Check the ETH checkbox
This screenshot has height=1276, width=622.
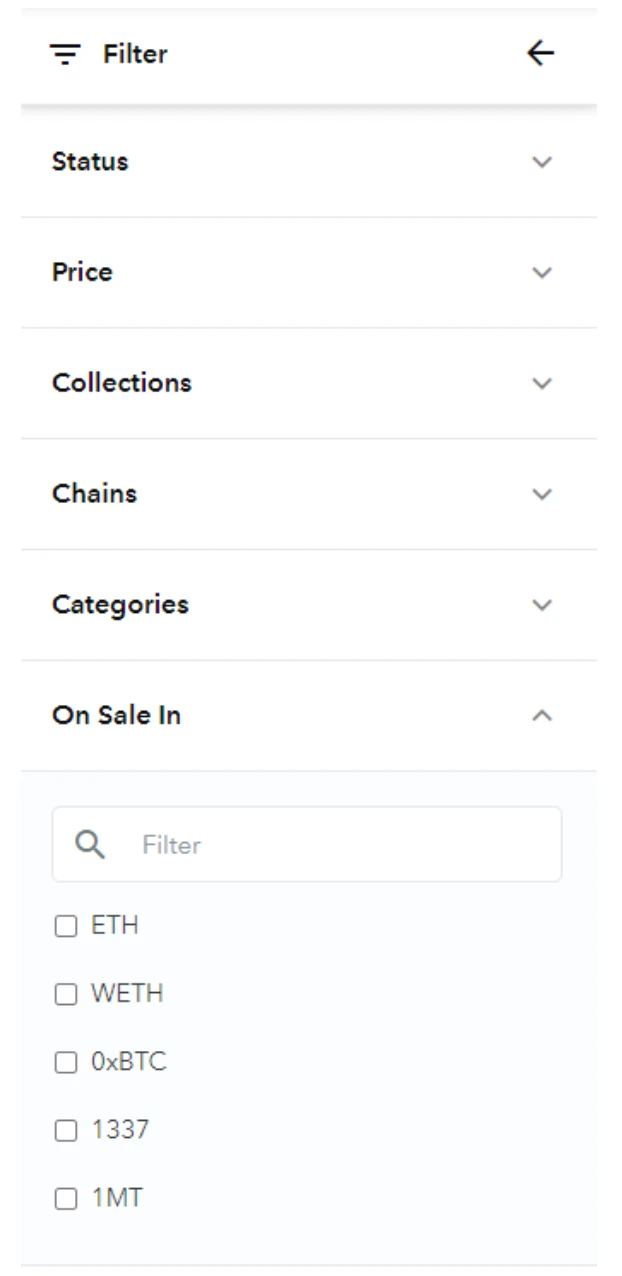click(x=65, y=927)
